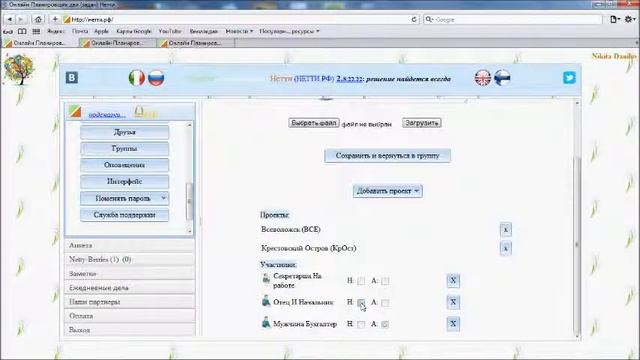Open the Оповещения menu item
Screen dimensions: 640x360
tap(124, 165)
